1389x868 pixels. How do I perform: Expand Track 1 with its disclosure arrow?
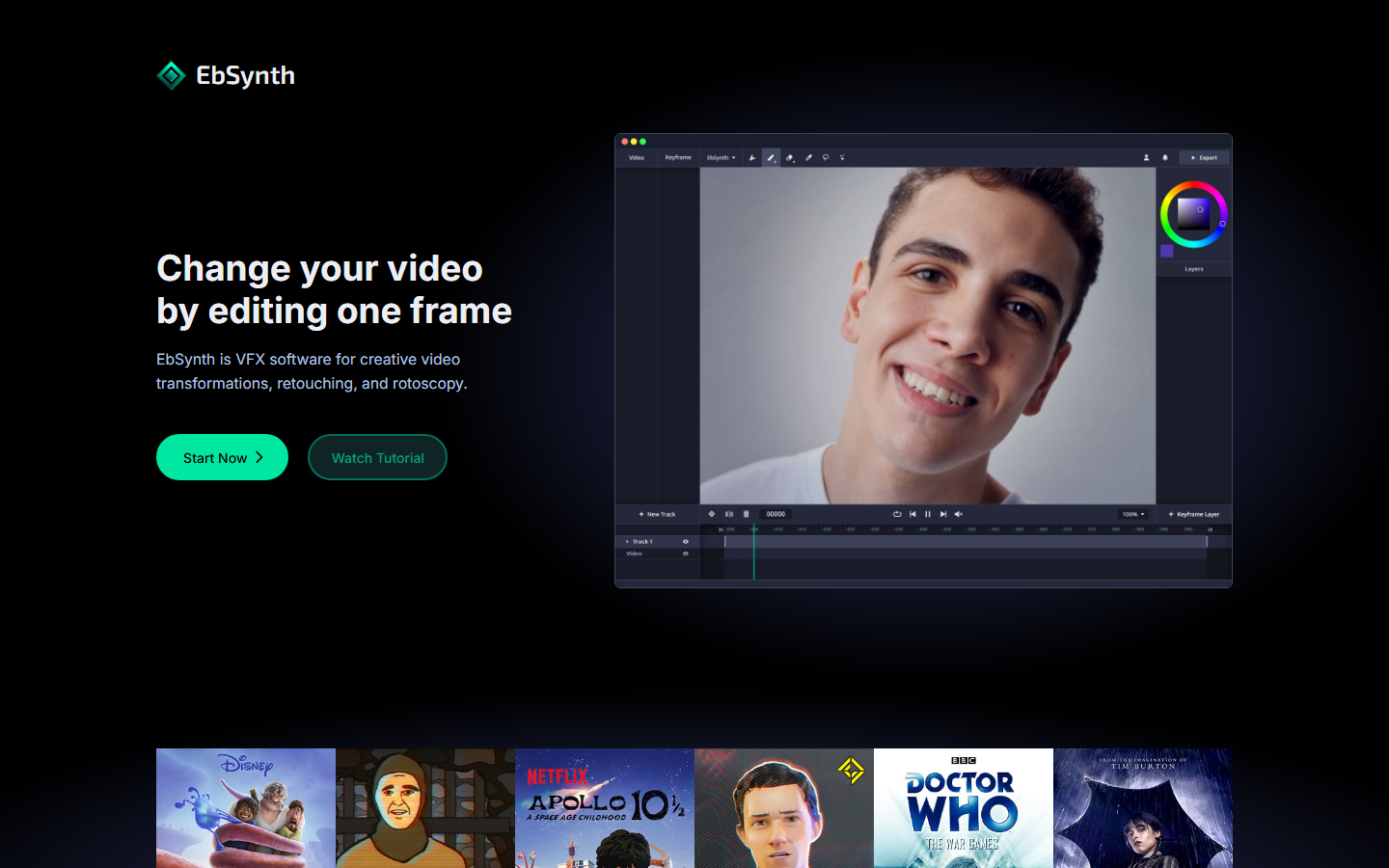(x=627, y=542)
